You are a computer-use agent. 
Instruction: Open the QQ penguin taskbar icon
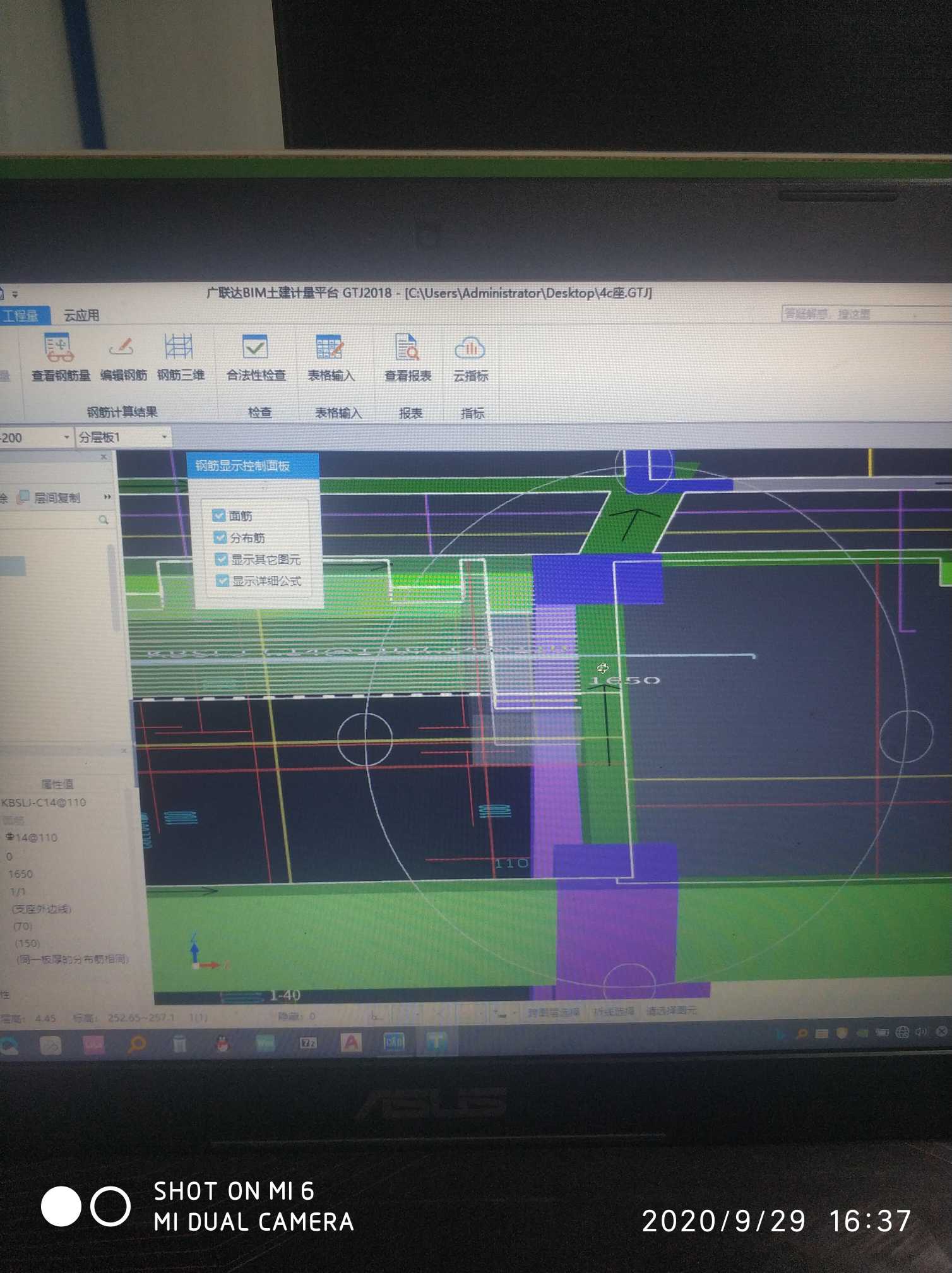[222, 1044]
